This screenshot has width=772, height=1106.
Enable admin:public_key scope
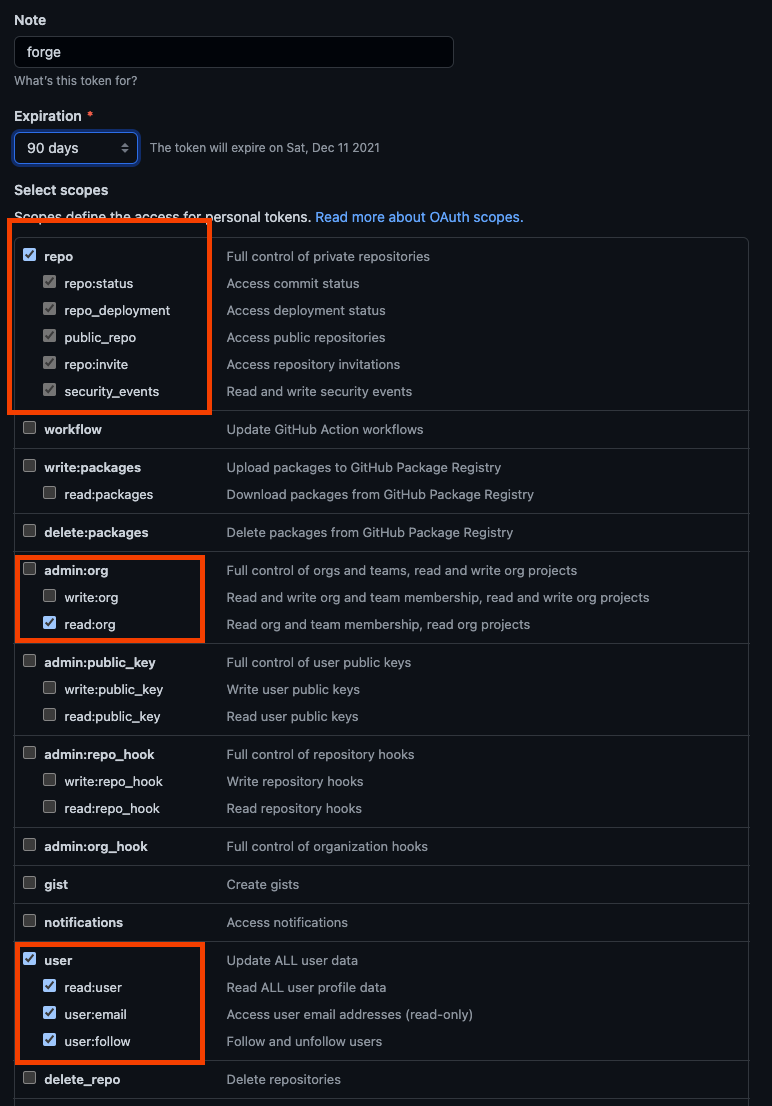[x=30, y=660]
